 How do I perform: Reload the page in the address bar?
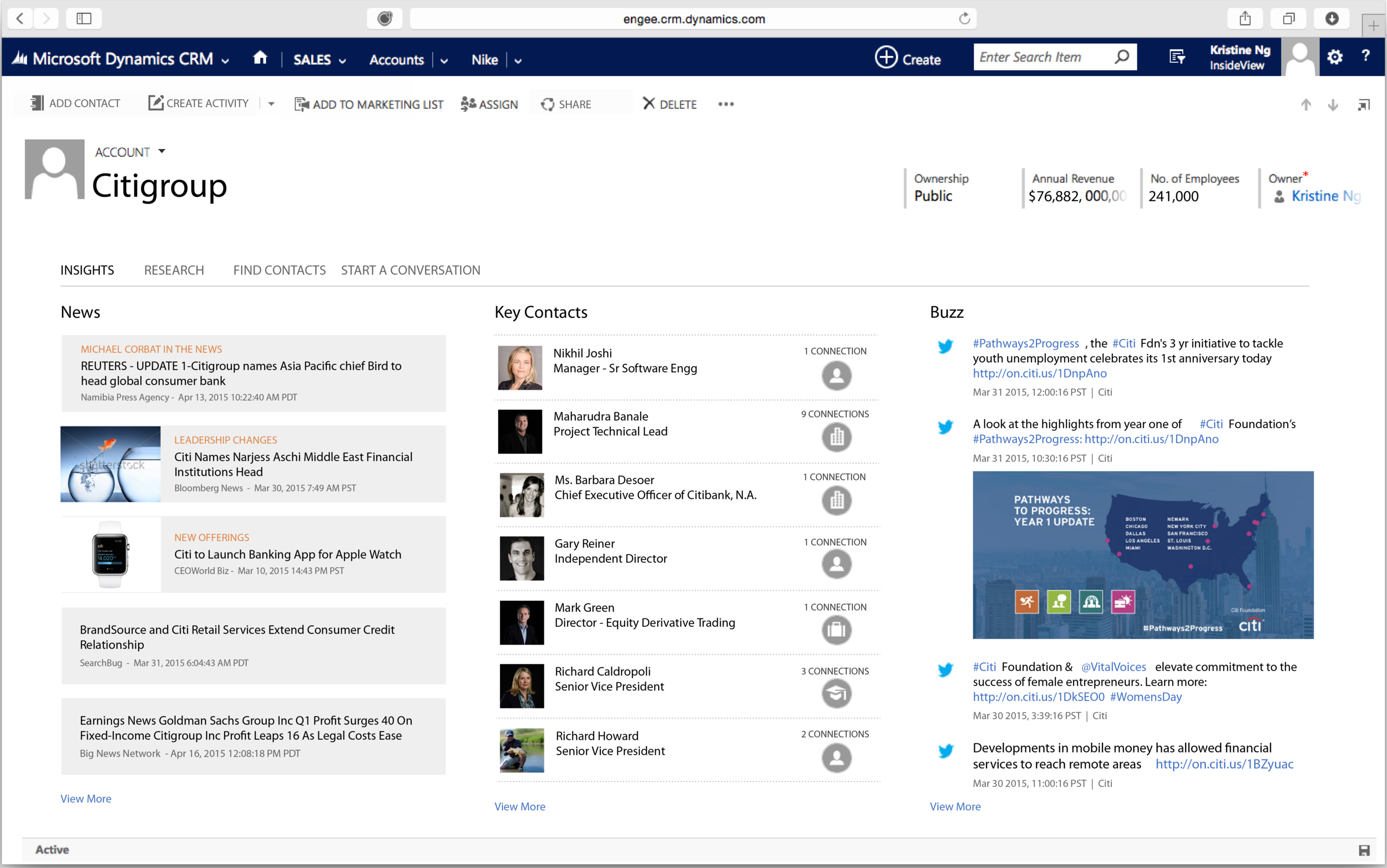point(964,18)
